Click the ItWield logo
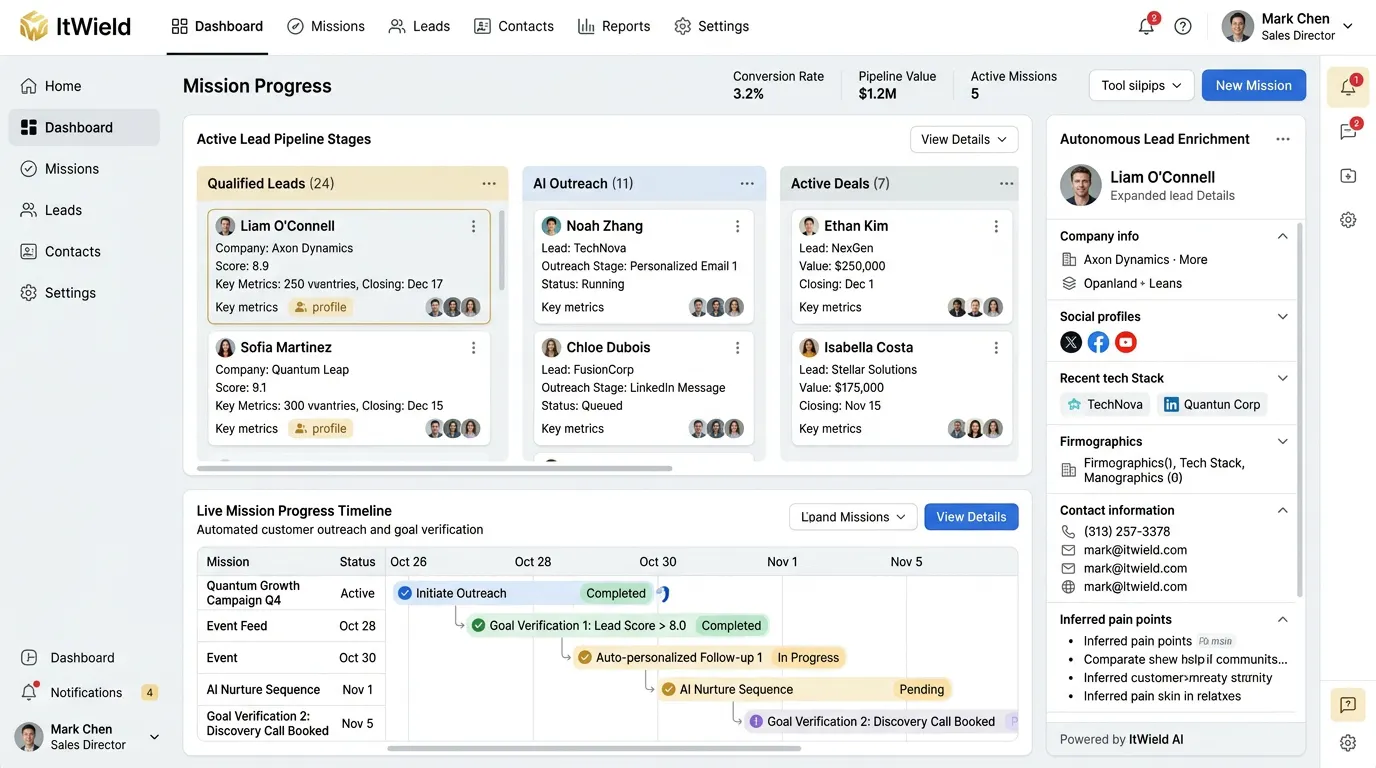The width and height of the screenshot is (1376, 768). [x=75, y=26]
